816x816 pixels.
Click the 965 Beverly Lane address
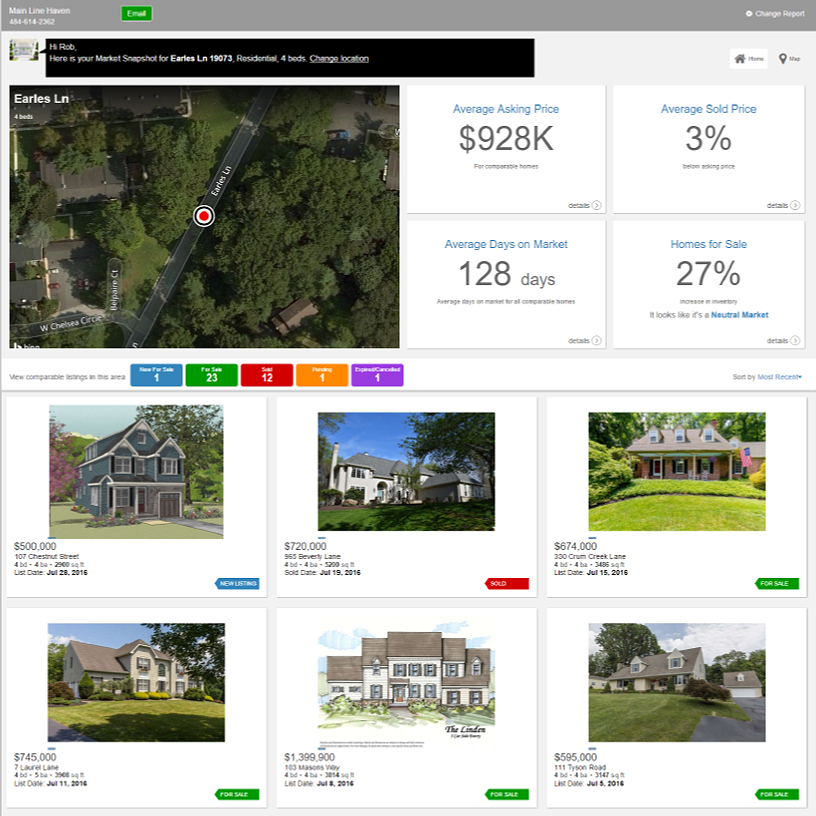[312, 556]
